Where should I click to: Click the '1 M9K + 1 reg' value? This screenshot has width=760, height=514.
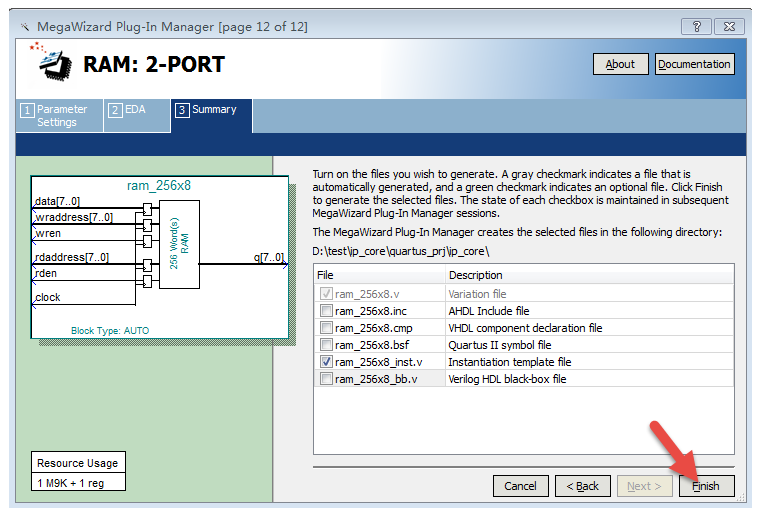(71, 483)
